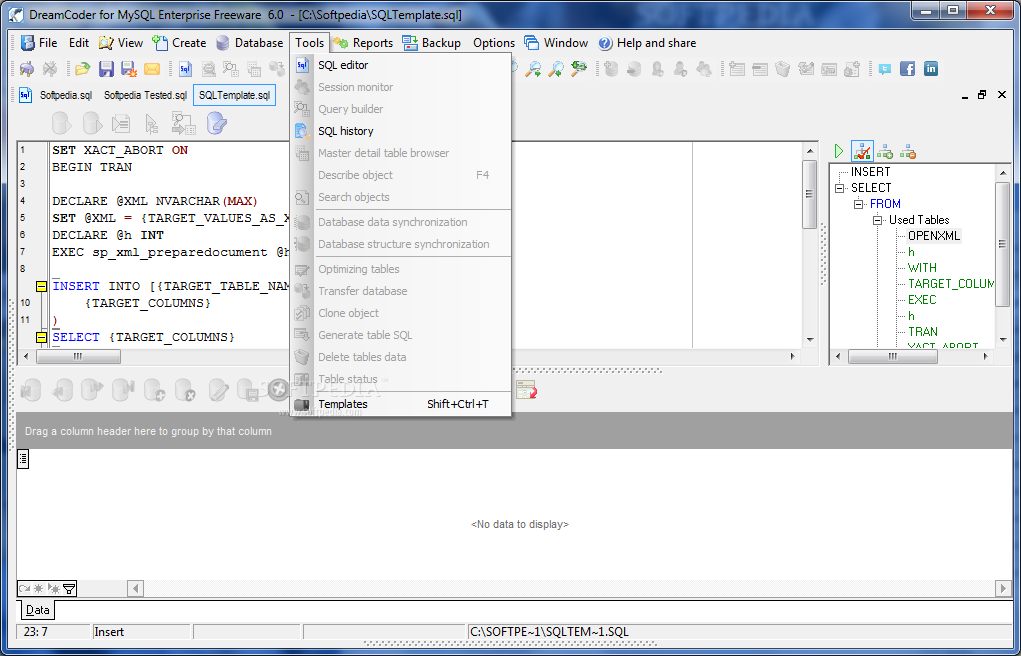Click the tree panel horizontal scrollbar thumb
Screen dimensions: 1021x656
[893, 356]
